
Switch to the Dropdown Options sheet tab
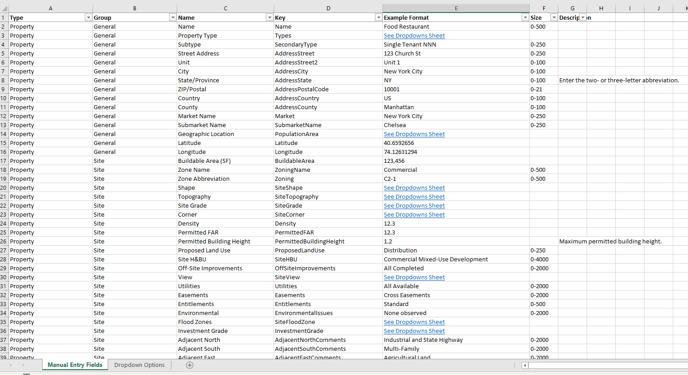(x=139, y=365)
